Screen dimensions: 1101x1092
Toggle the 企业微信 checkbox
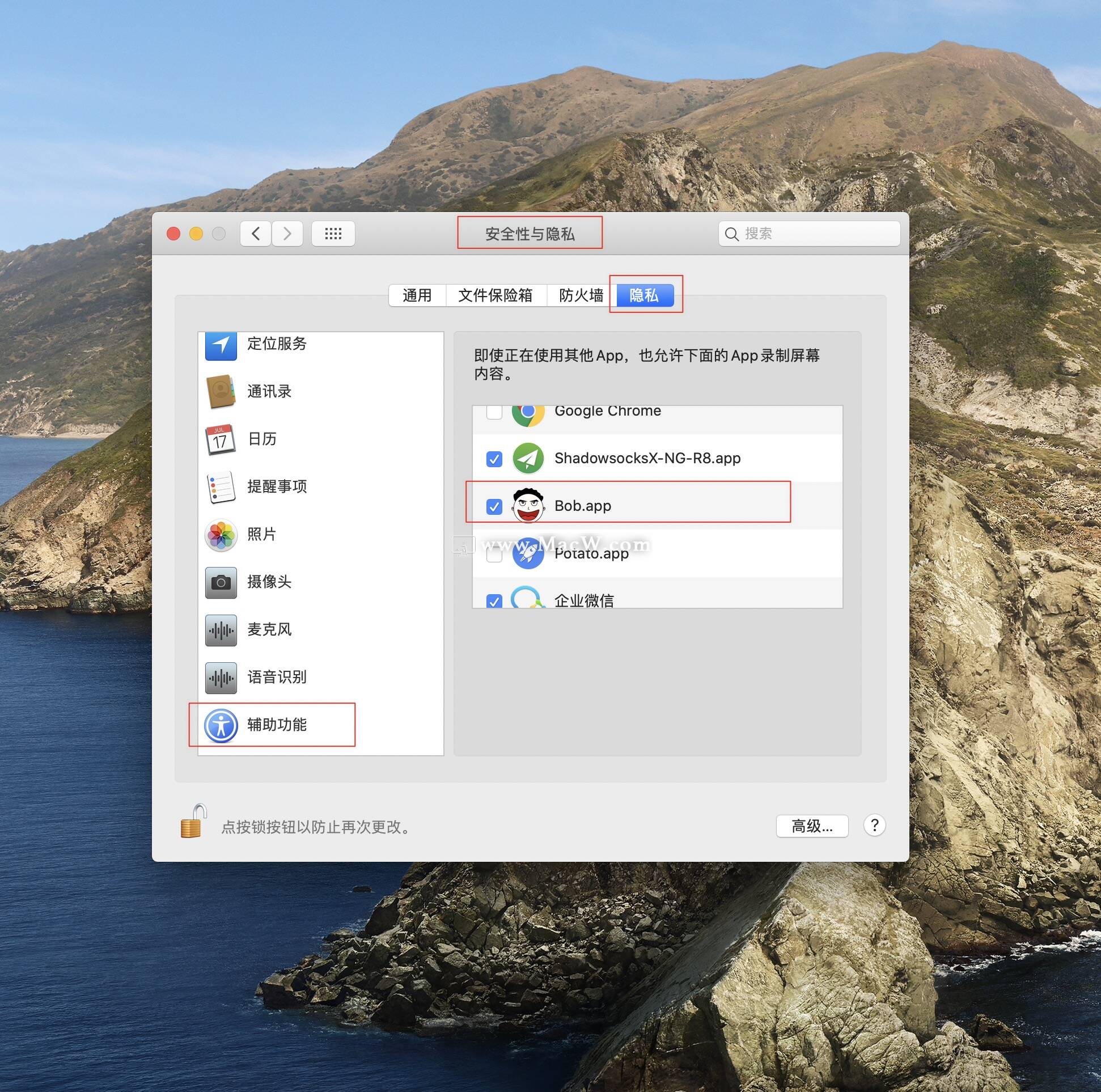coord(494,601)
